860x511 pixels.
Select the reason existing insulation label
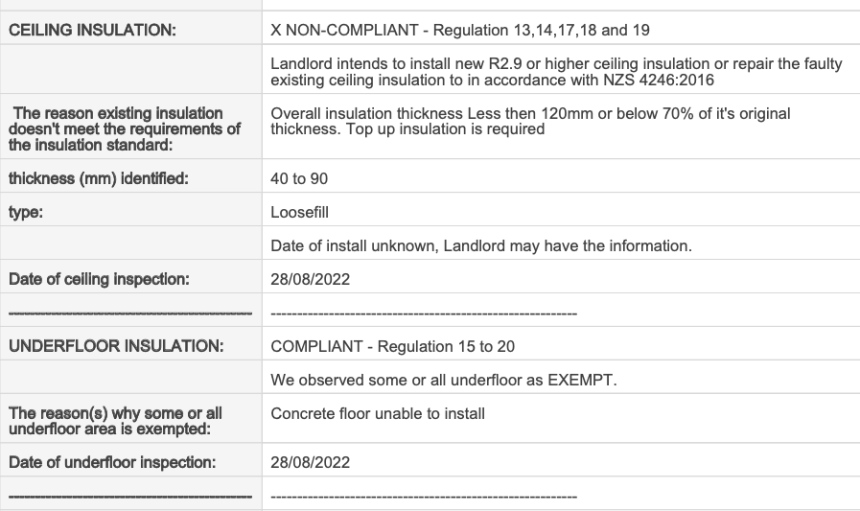click(125, 129)
